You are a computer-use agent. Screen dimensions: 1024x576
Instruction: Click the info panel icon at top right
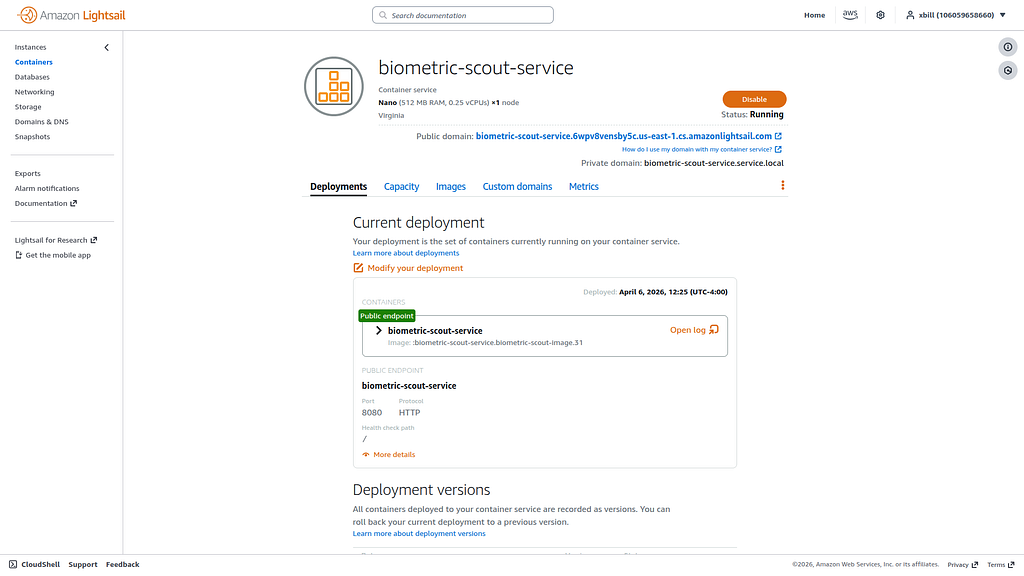(1008, 47)
